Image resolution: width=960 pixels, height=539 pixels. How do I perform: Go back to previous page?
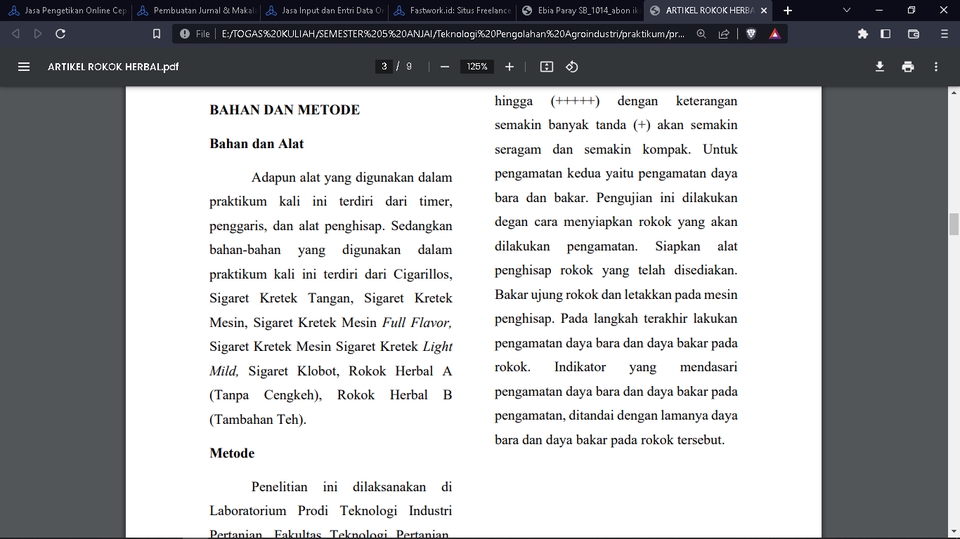click(16, 34)
